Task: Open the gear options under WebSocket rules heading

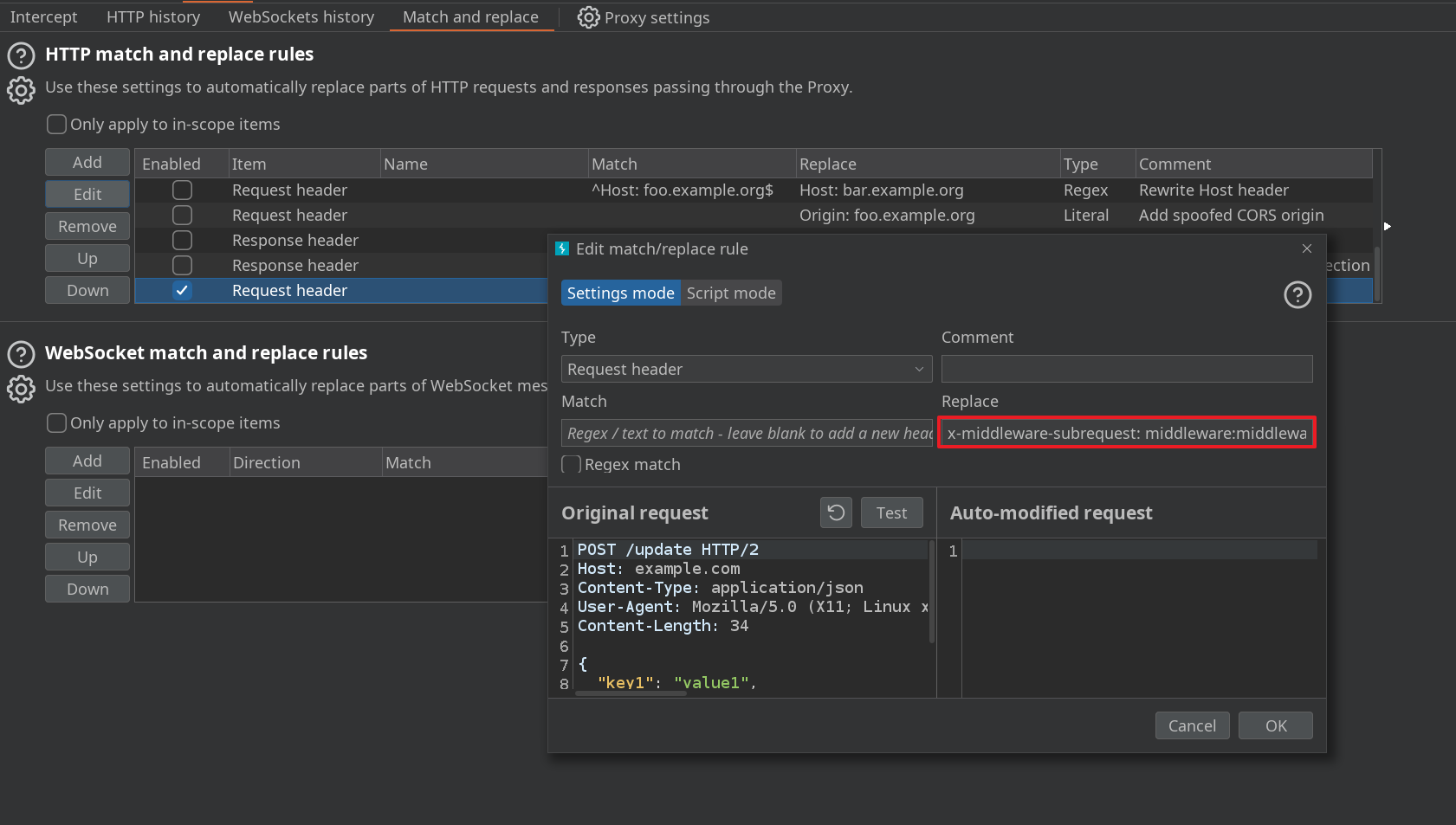Action: tap(21, 389)
